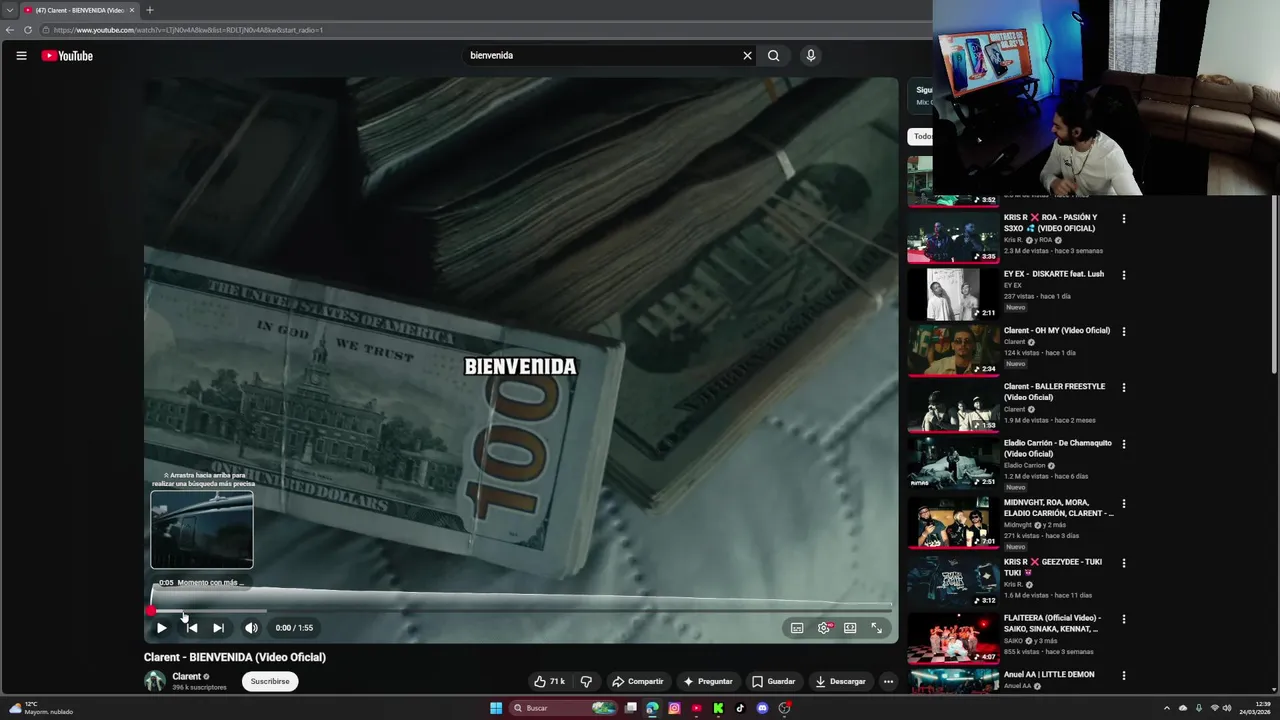Open options for MIDNVGHT, ROA, MORA video

(x=1124, y=504)
